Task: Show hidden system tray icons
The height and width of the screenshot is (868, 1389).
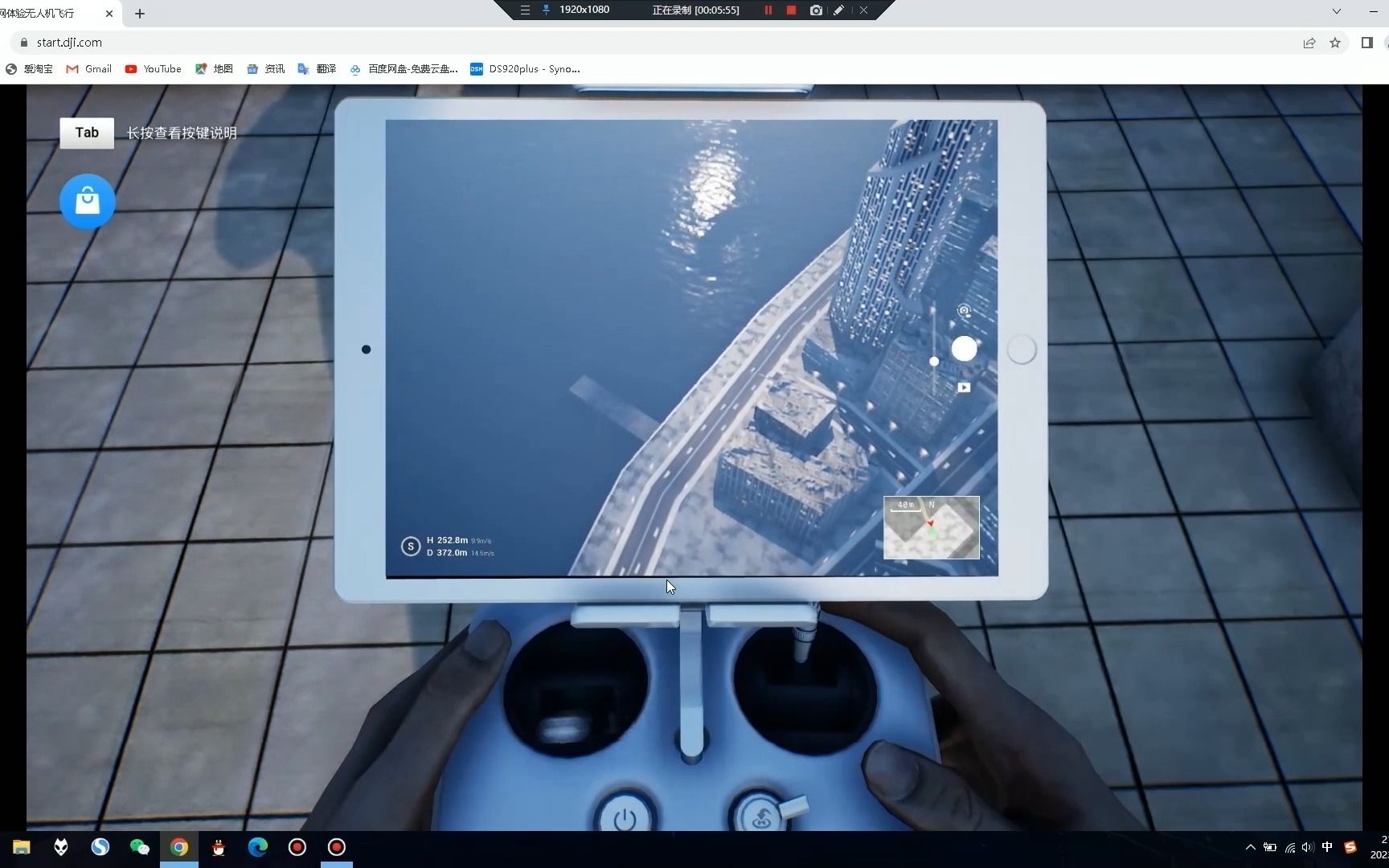Action: (x=1250, y=847)
